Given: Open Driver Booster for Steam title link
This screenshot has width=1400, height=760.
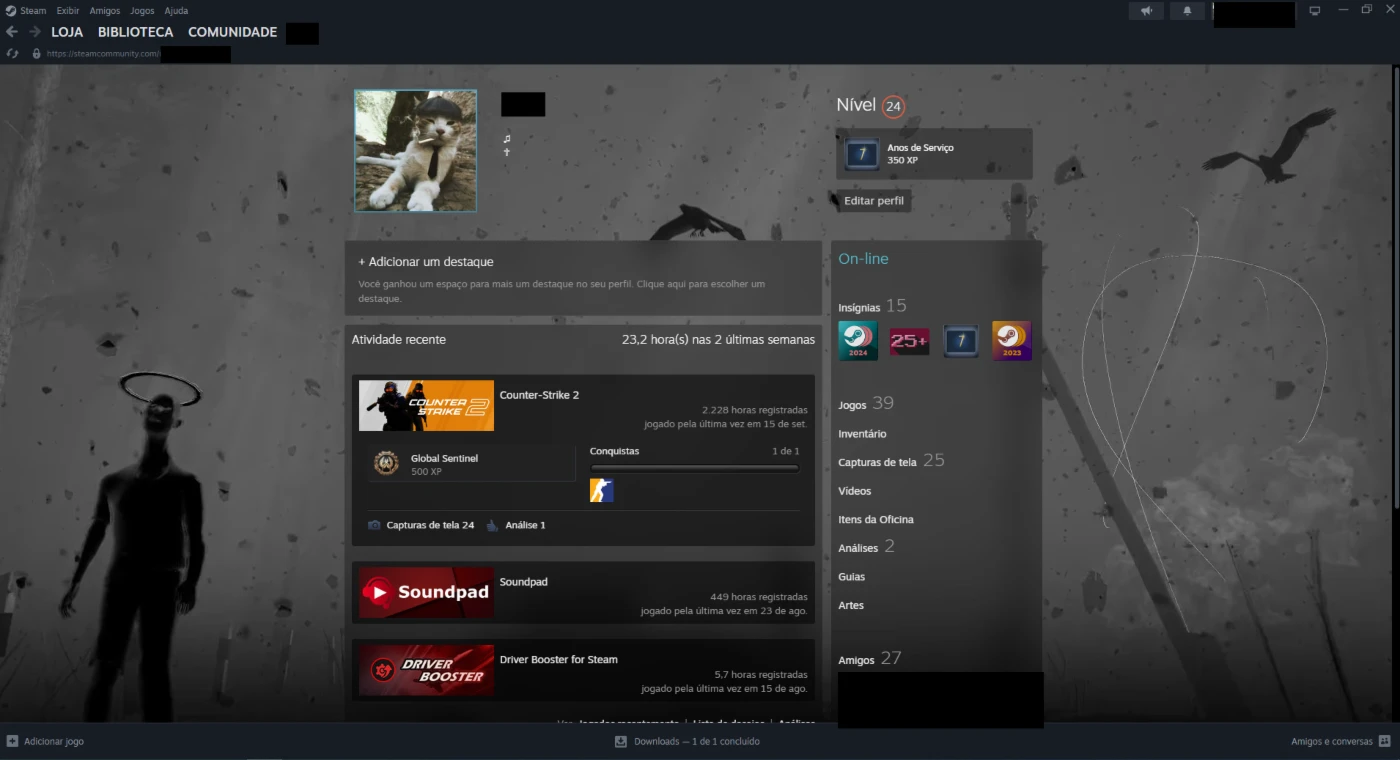Looking at the screenshot, I should point(559,660).
